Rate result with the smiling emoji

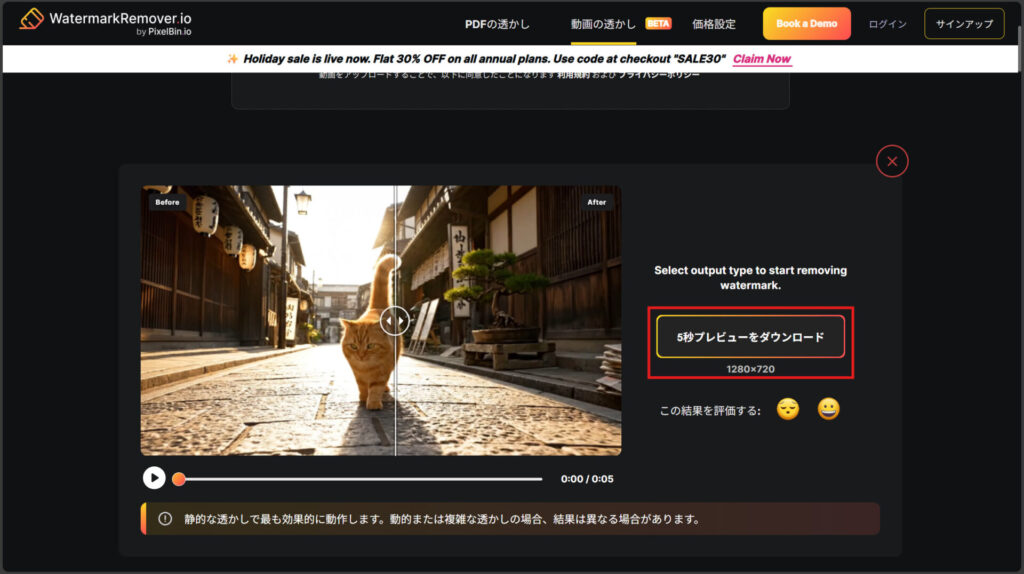pyautogui.click(x=828, y=409)
